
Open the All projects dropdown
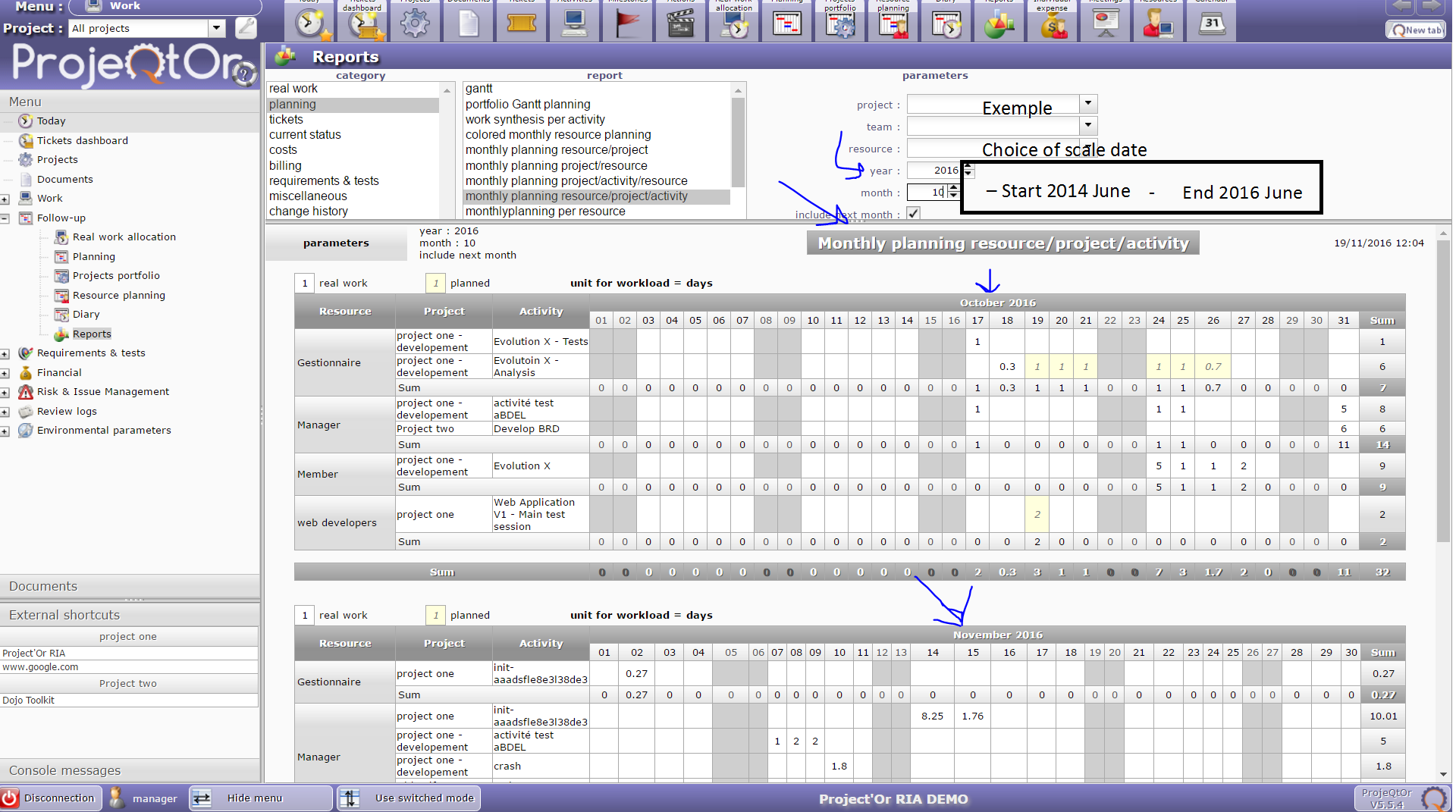(217, 29)
